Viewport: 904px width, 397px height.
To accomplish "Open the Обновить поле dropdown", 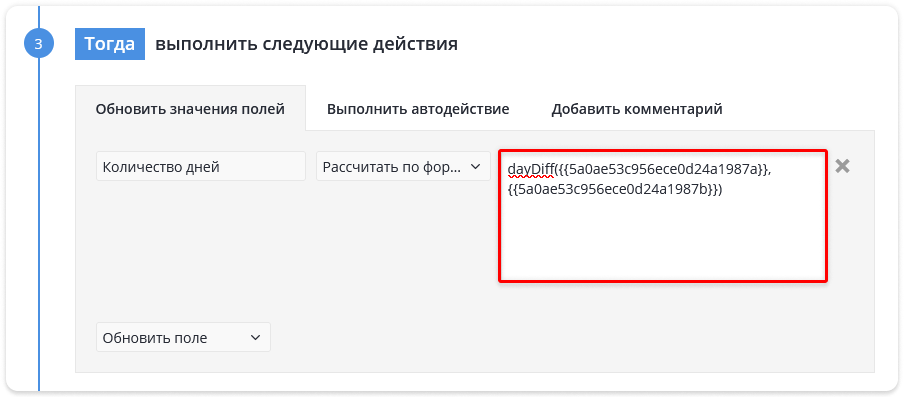I will (x=183, y=338).
